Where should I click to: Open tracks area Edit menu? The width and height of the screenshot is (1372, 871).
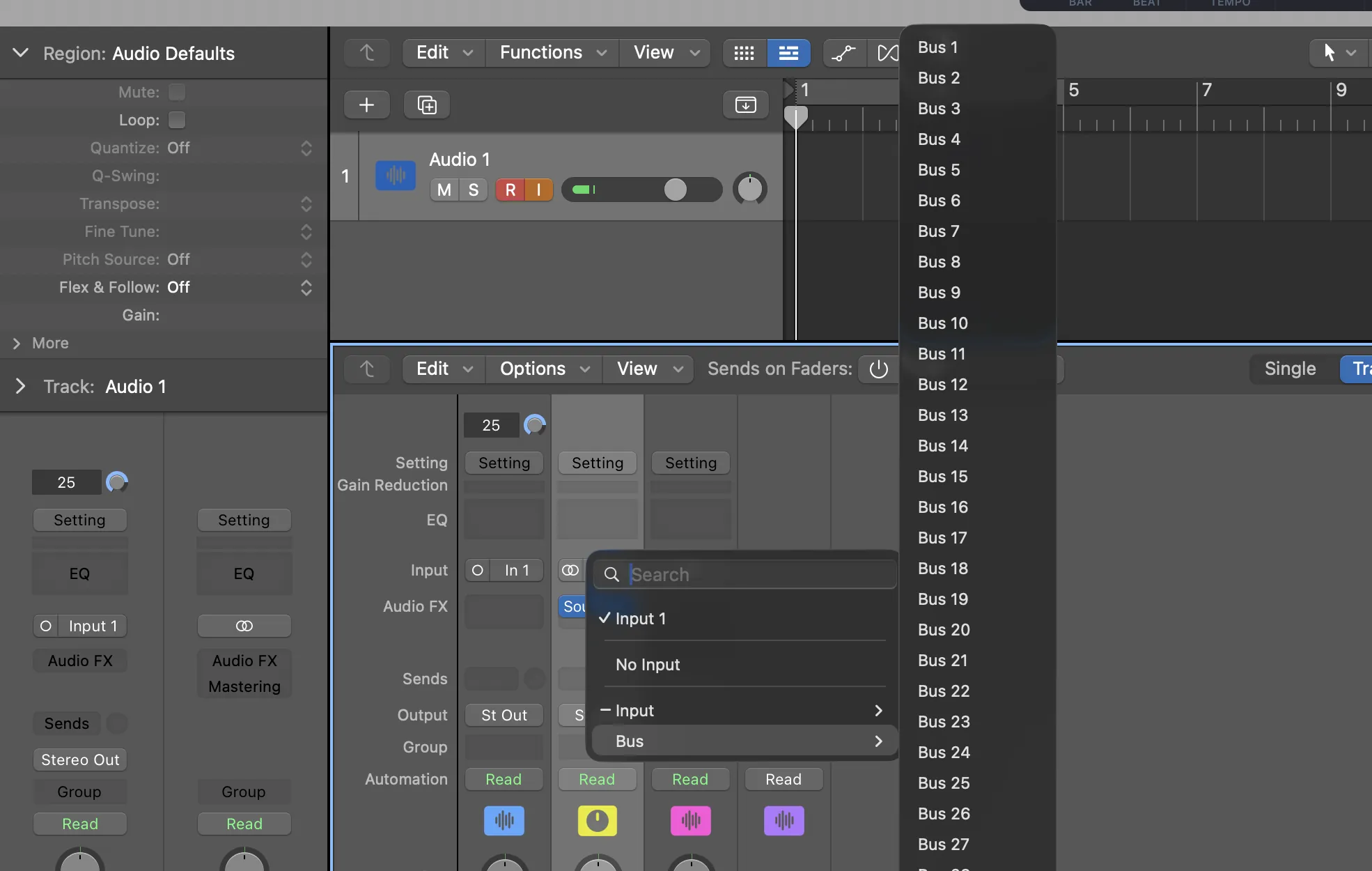(444, 53)
